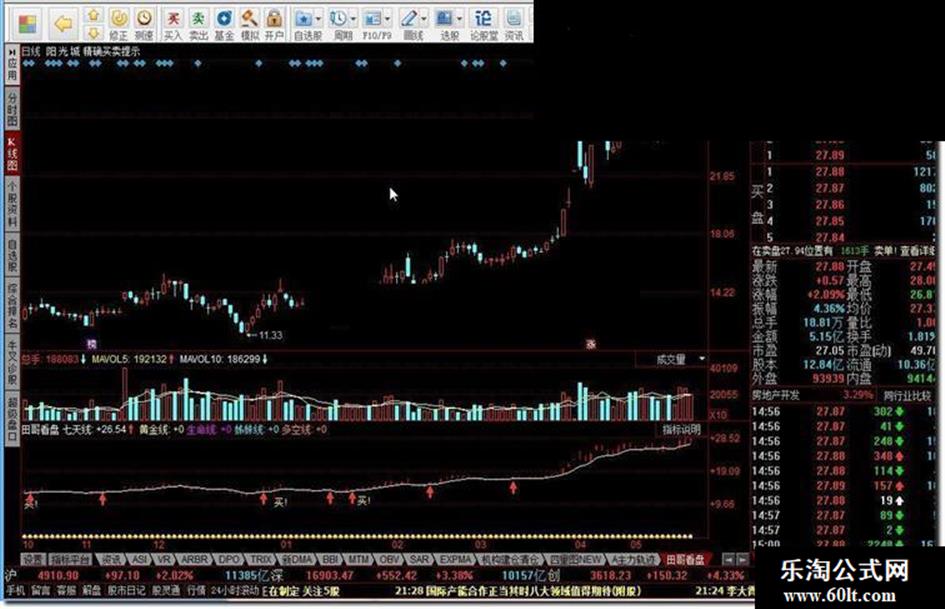Click the 指标说明 button
The image size is (945, 609).
click(x=682, y=429)
